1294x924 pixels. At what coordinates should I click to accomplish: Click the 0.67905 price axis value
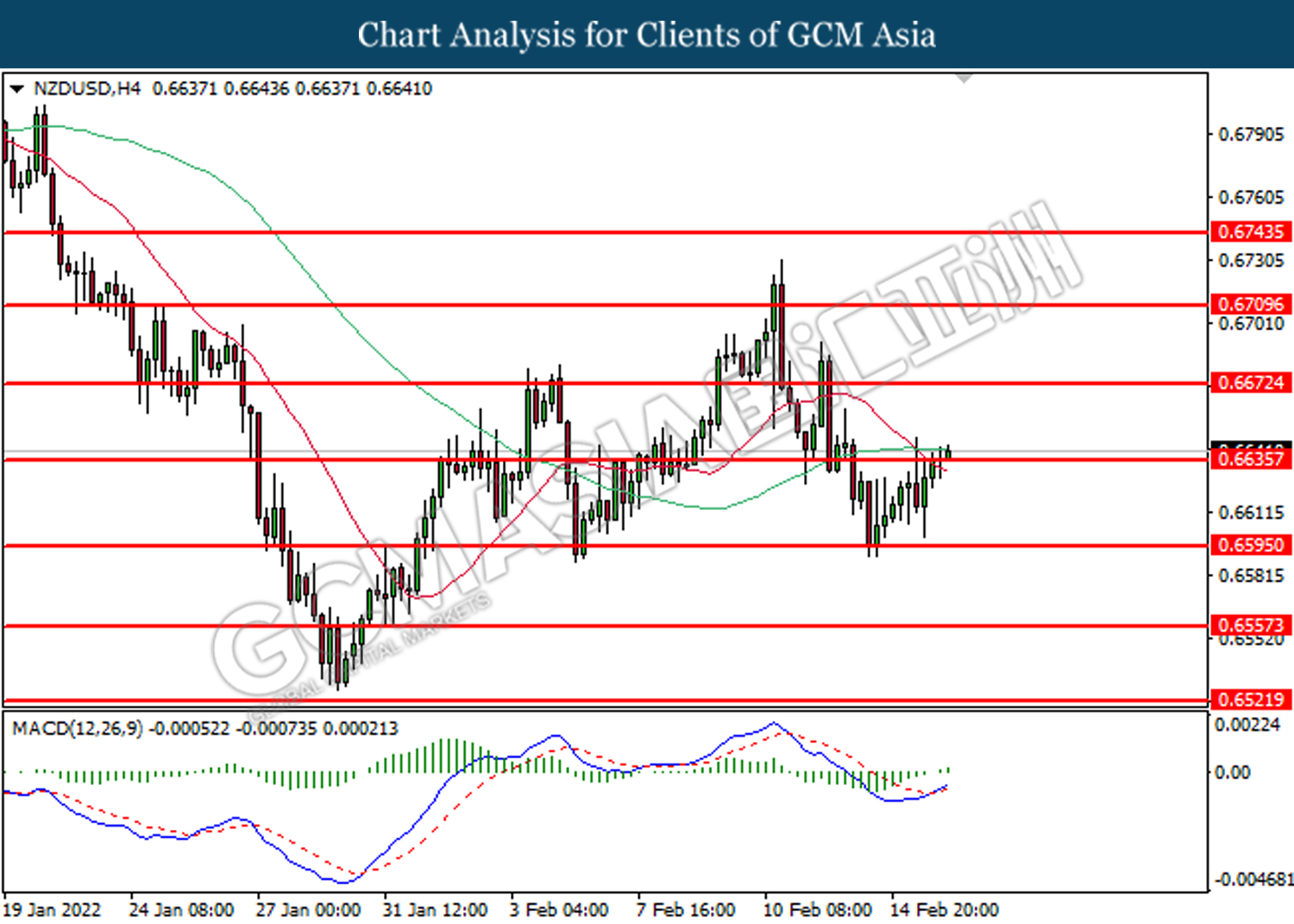coord(1251,135)
